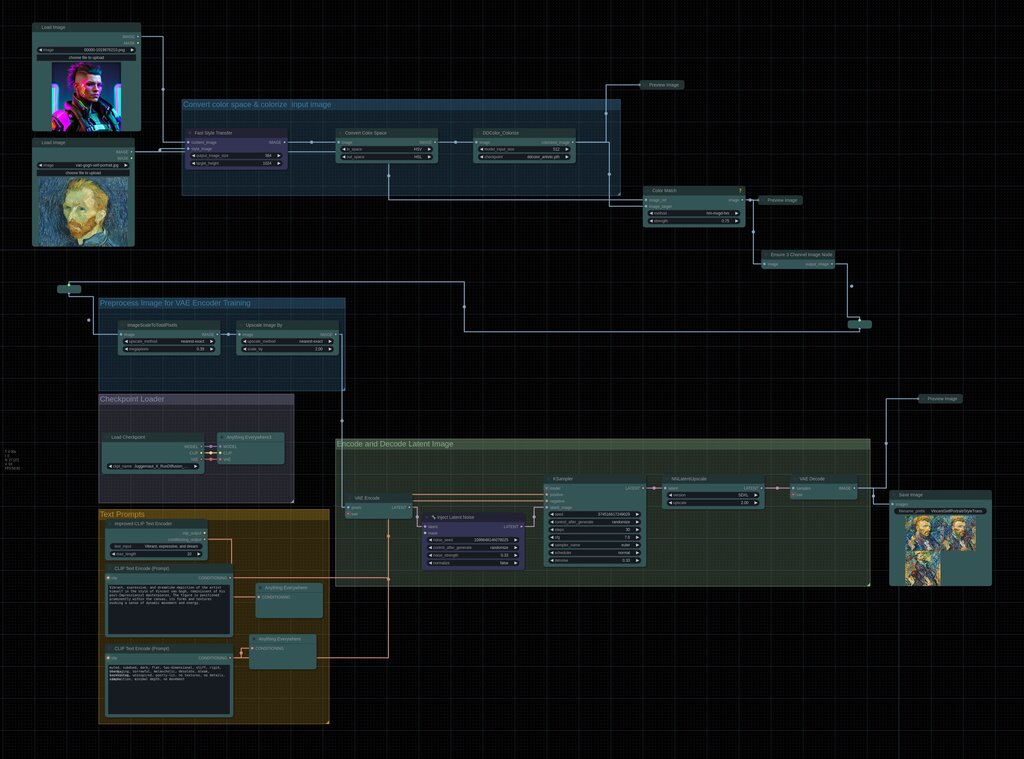The width and height of the screenshot is (1024, 759).
Task: Decrease the Color Match strength value
Action: tap(651, 221)
